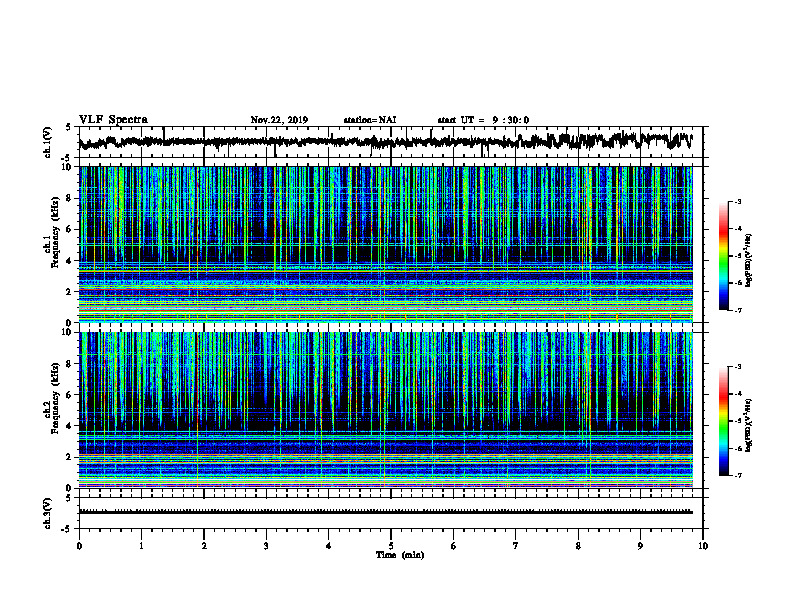This screenshot has width=792, height=612.
Task: Click the time axis tick label 6
Action: (454, 546)
